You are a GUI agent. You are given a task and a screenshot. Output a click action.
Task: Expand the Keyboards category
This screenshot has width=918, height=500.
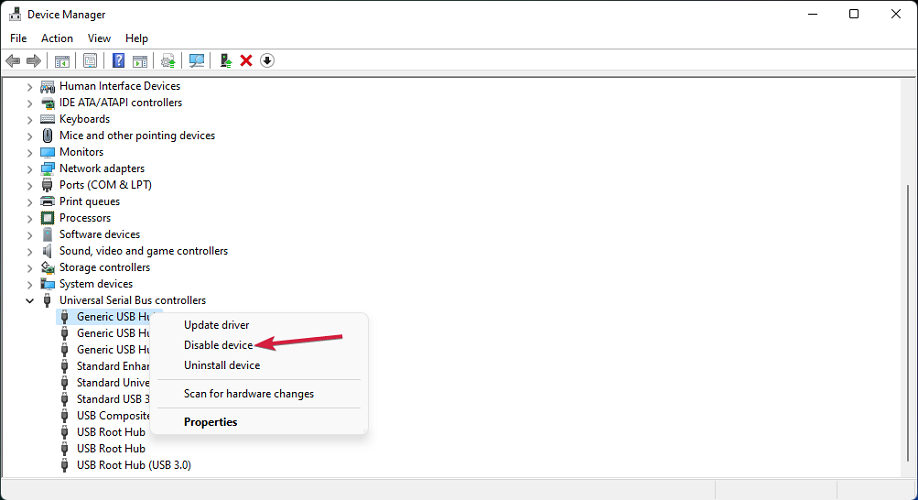(30, 119)
